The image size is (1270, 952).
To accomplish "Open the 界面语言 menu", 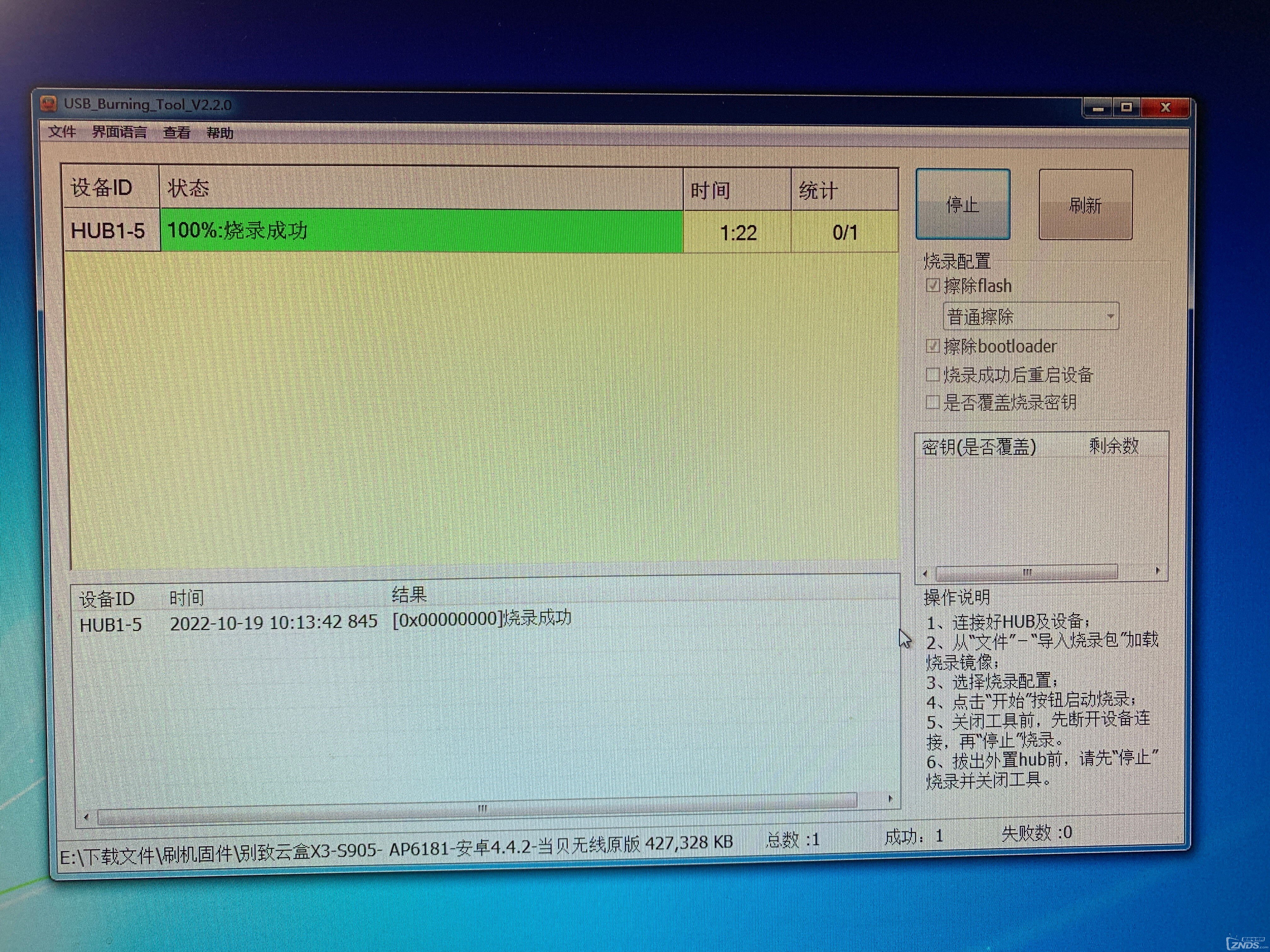I will [x=119, y=133].
